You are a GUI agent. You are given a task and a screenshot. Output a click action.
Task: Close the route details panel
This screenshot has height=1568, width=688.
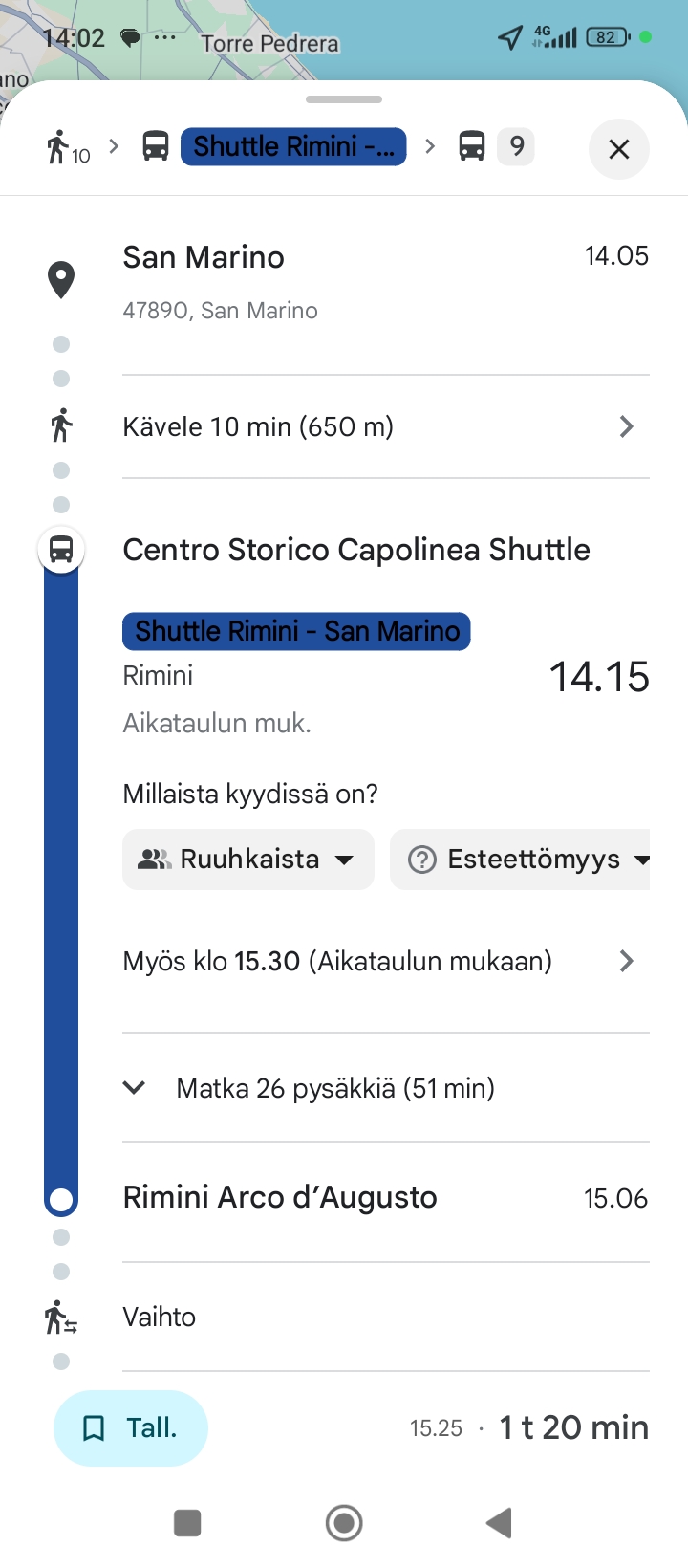(618, 149)
